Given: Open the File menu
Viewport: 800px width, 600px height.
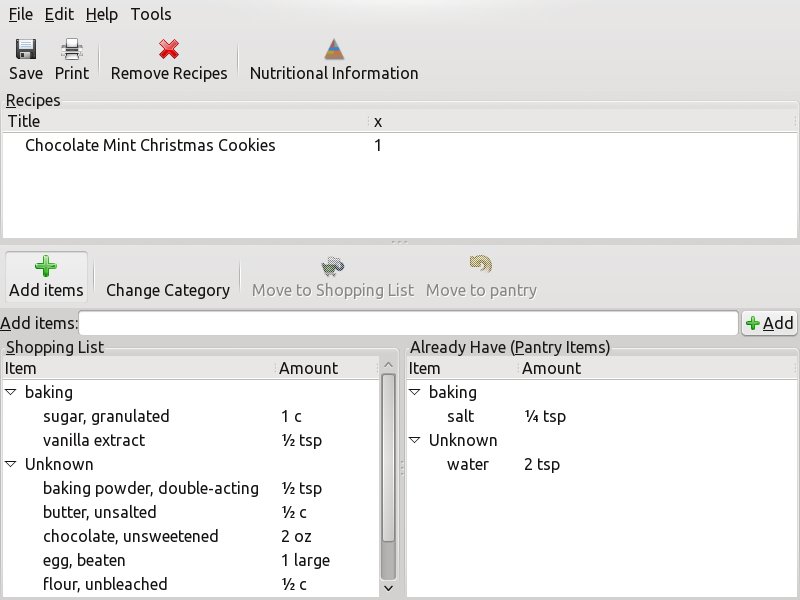Looking at the screenshot, I should click(21, 14).
